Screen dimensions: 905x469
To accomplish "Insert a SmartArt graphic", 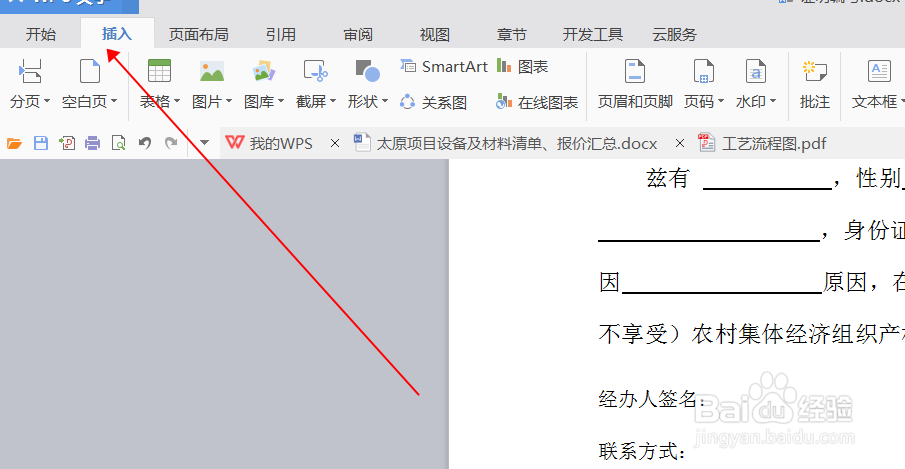I will click(444, 67).
